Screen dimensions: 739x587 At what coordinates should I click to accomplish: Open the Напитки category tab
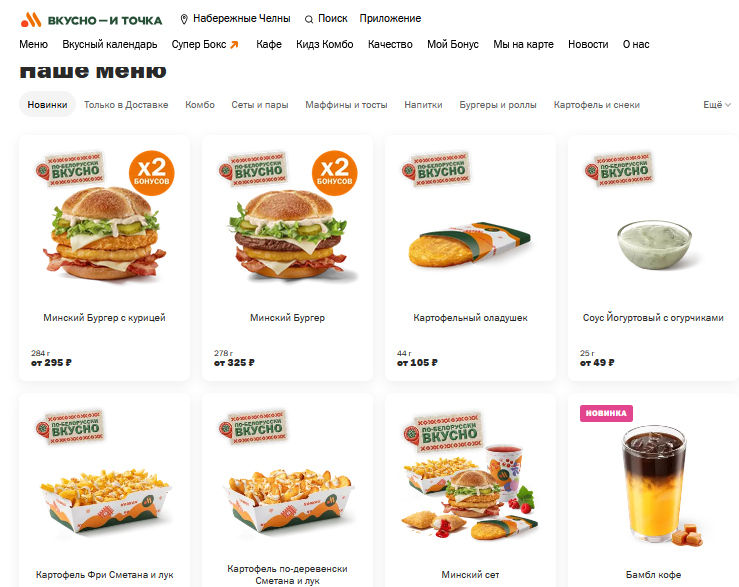(x=423, y=105)
